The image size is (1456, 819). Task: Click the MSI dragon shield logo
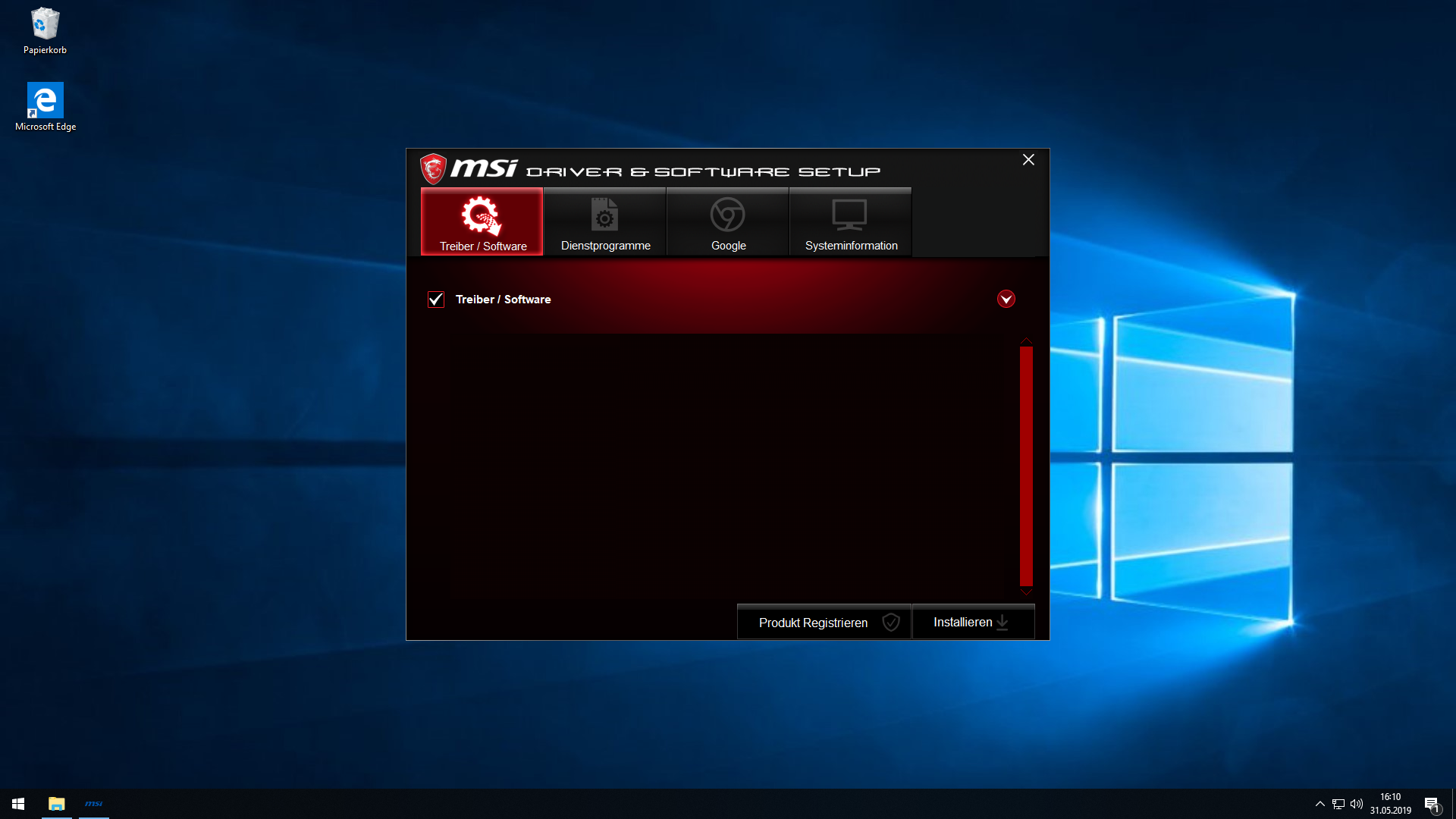[433, 168]
